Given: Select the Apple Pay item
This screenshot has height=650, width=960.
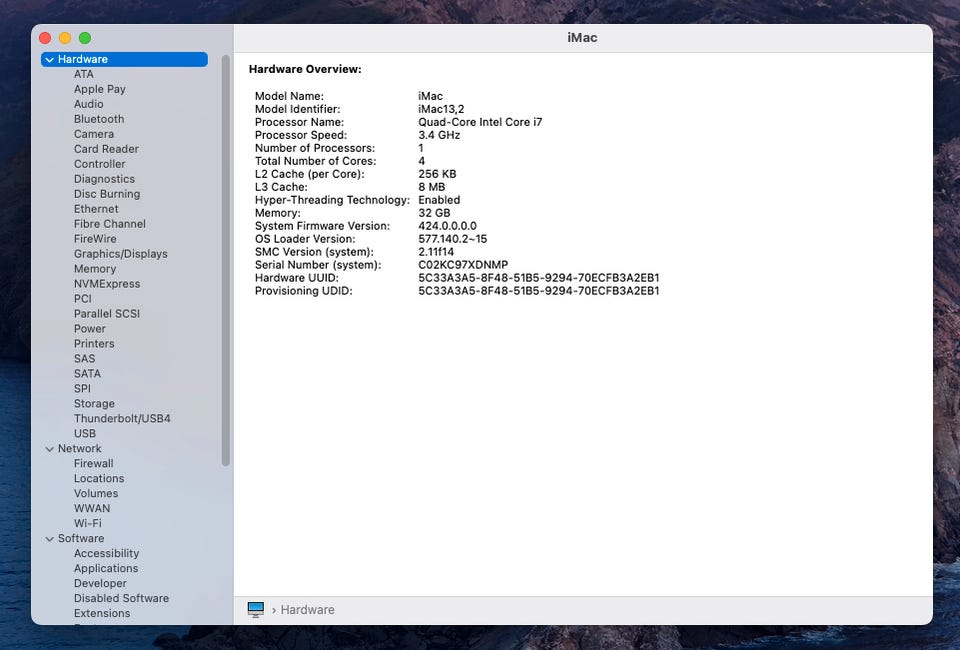Looking at the screenshot, I should pyautogui.click(x=100, y=89).
